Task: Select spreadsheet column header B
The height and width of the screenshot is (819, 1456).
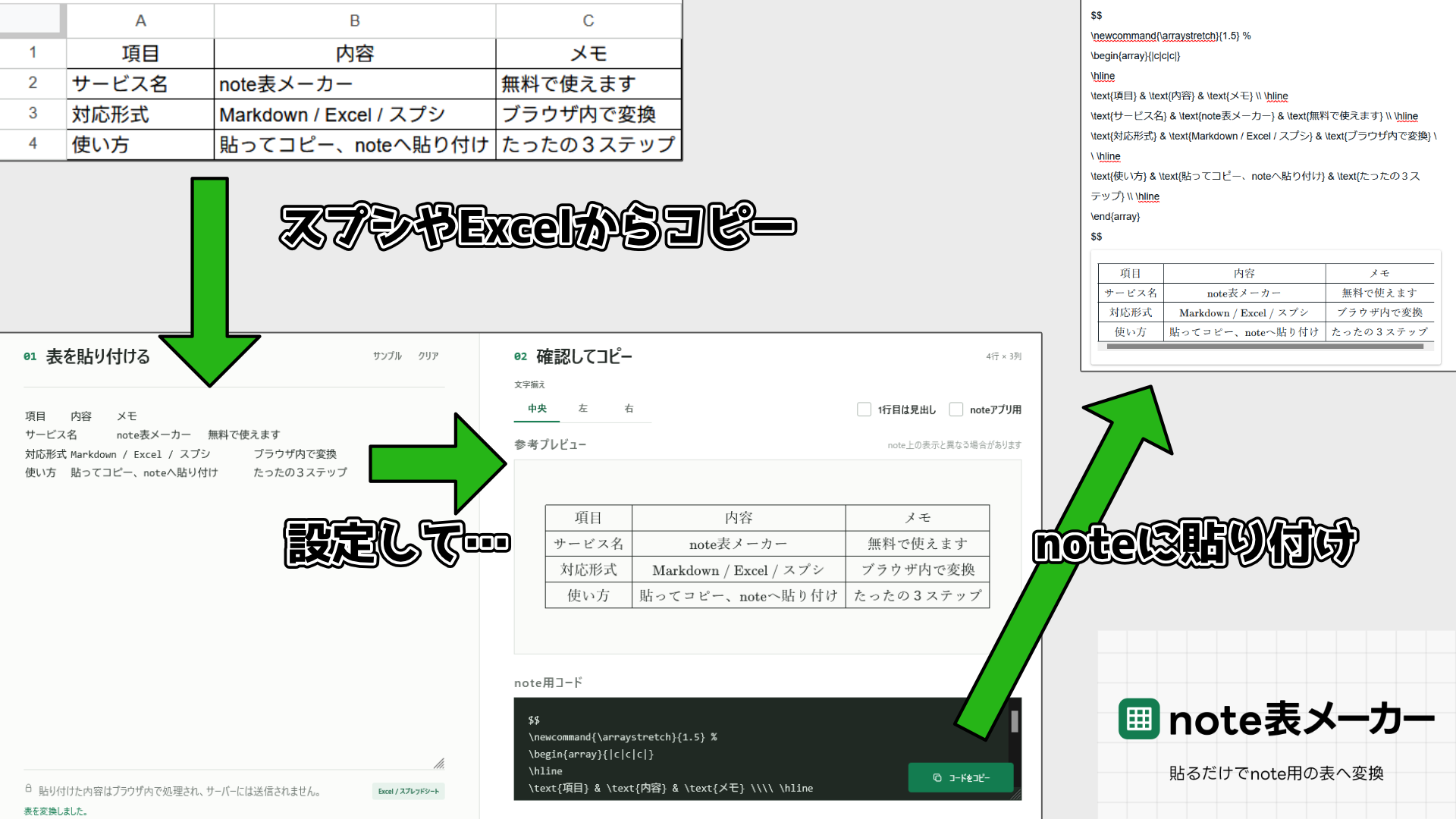Action: click(355, 20)
